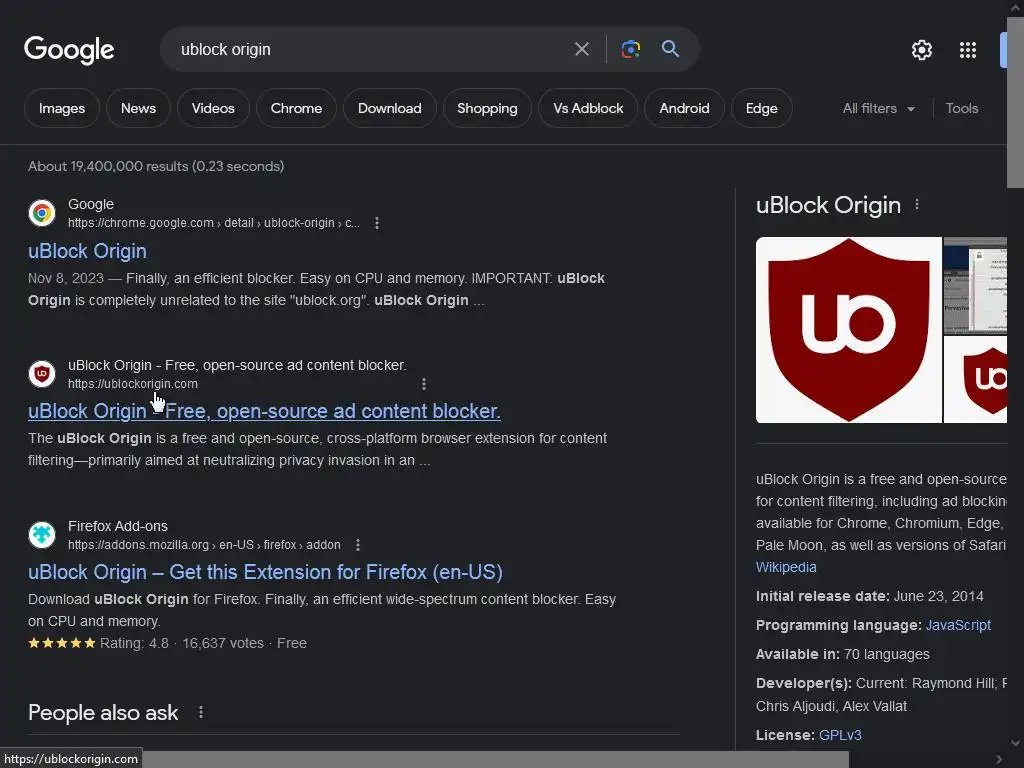Select the Android filter chip
The image size is (1024, 768).
coord(684,108)
